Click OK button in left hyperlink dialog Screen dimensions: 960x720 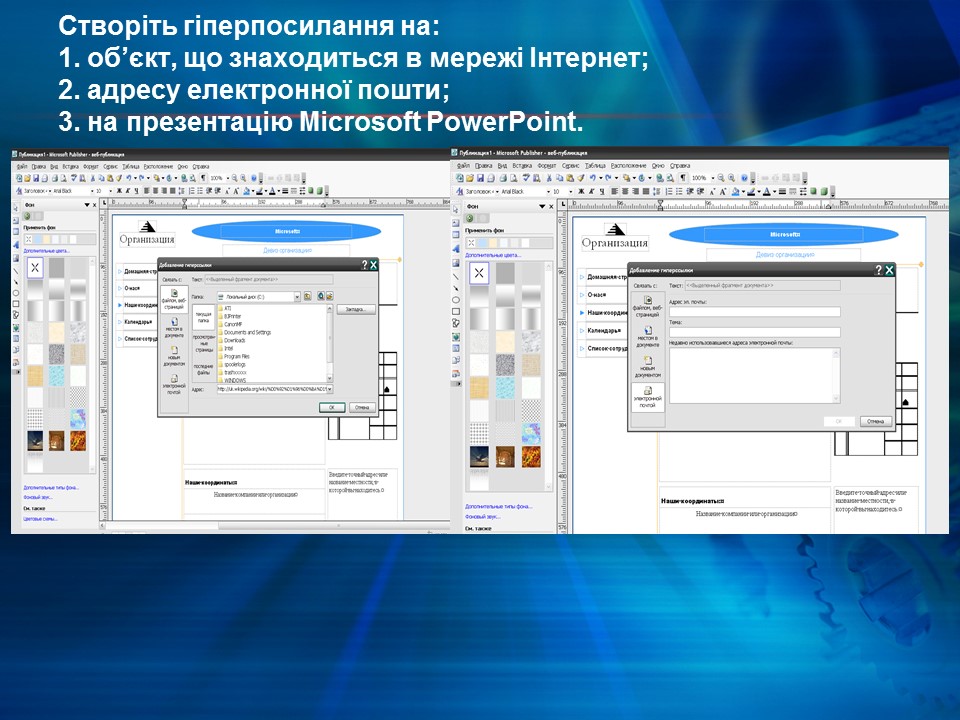pos(332,407)
